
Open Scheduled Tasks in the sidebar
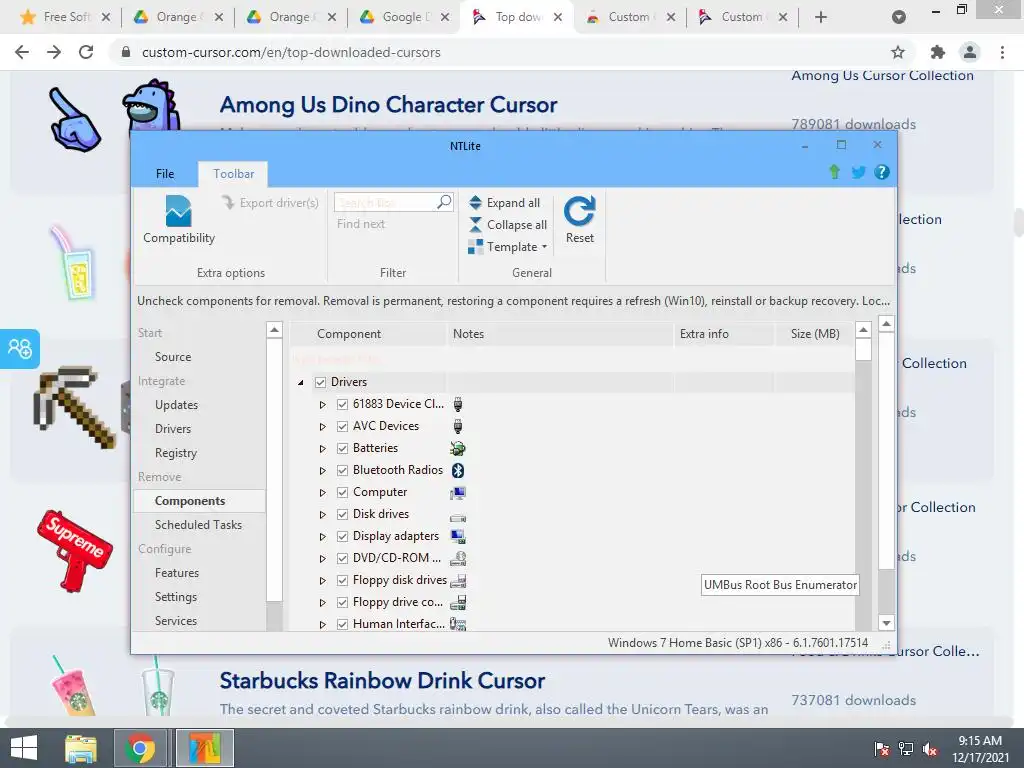pyautogui.click(x=198, y=525)
